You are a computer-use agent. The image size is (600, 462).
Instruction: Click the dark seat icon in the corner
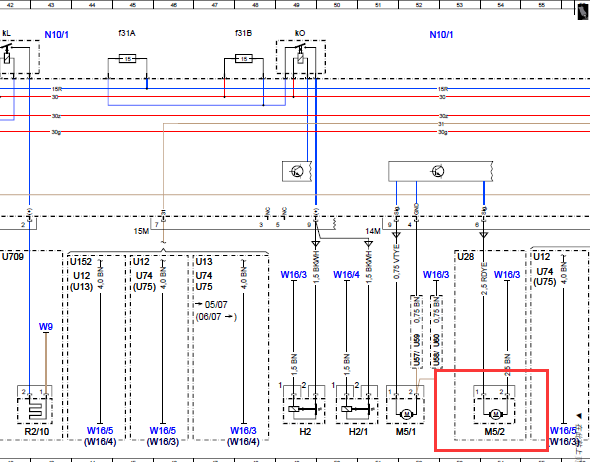(x=582, y=10)
